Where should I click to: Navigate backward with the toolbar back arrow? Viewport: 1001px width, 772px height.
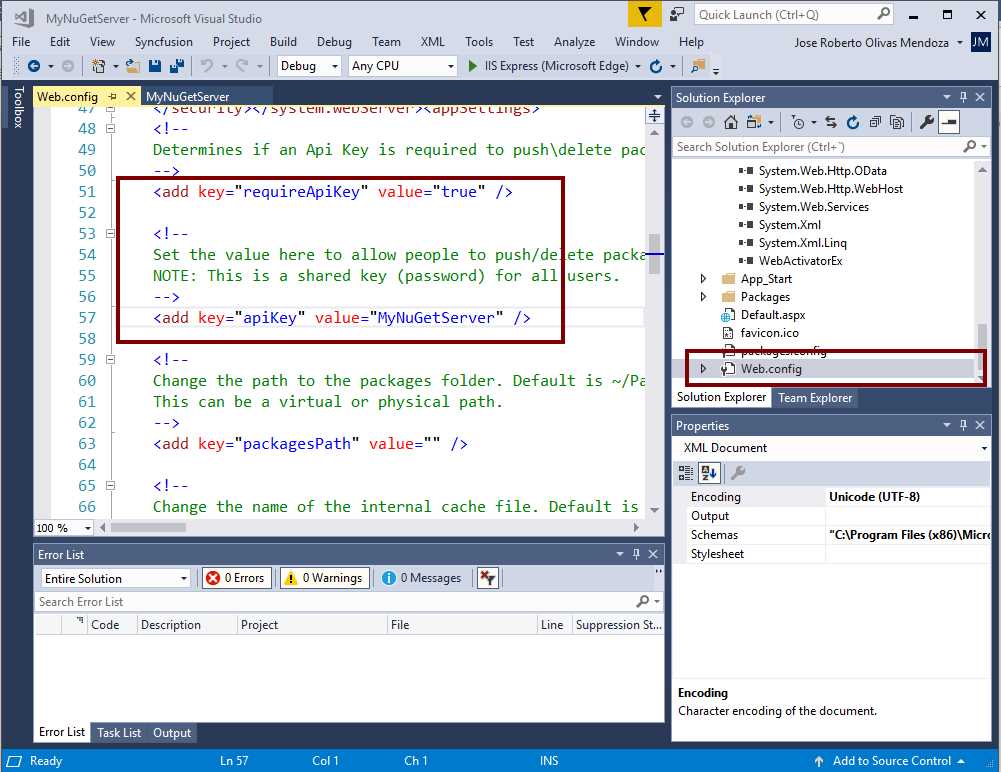pyautogui.click(x=34, y=66)
